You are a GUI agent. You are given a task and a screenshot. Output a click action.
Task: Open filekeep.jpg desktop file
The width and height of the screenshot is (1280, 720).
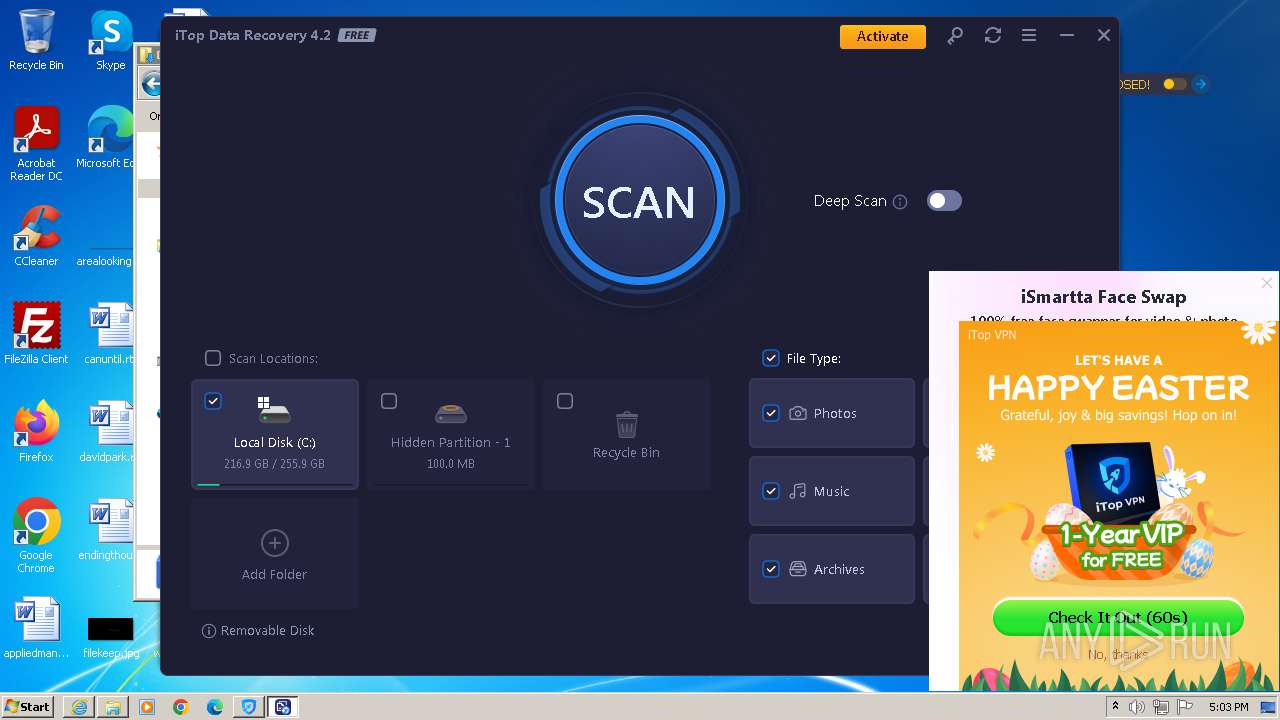click(110, 637)
